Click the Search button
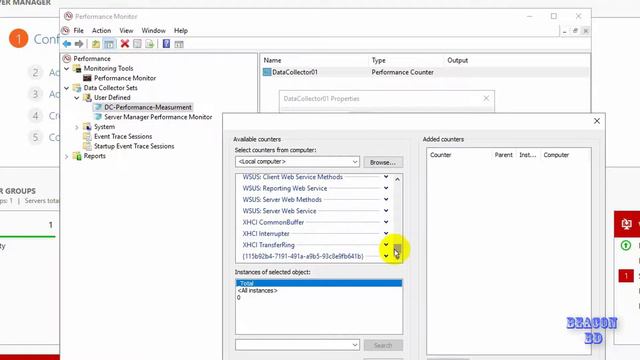640x360 pixels. click(383, 345)
